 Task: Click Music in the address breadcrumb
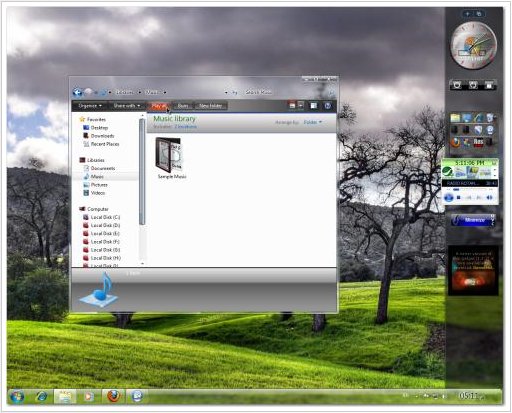click(152, 92)
